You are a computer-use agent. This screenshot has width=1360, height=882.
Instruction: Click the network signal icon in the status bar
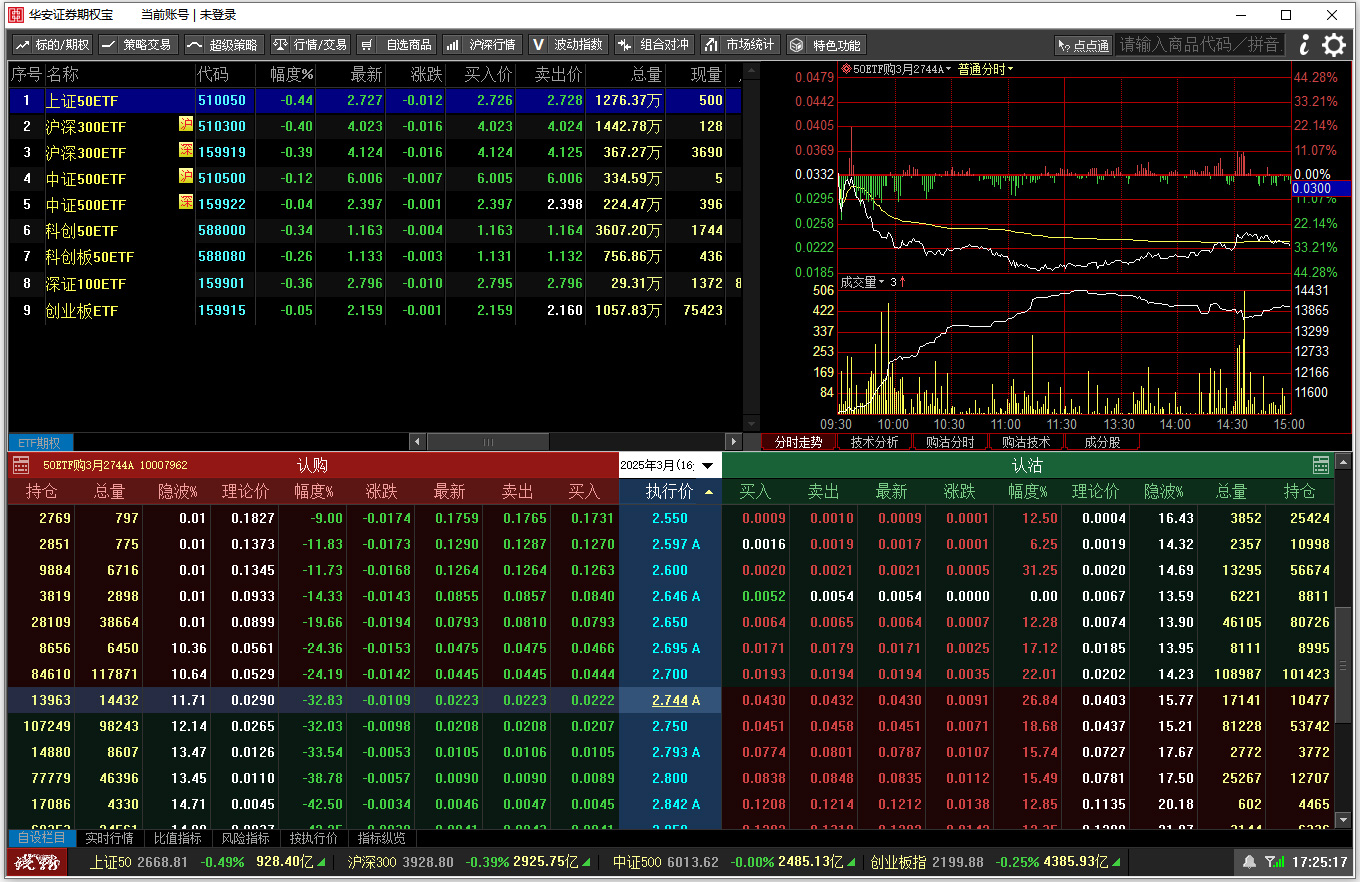tap(1273, 862)
